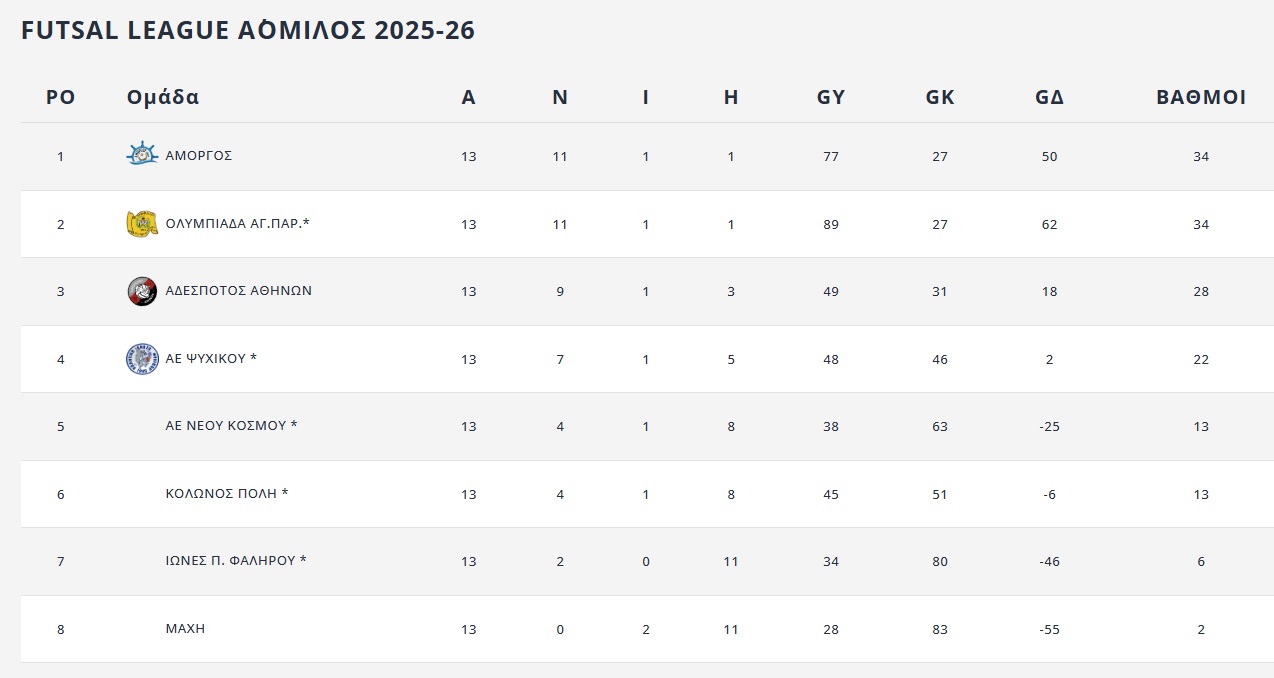Click the Ομάδα column header
This screenshot has width=1274, height=678.
click(163, 97)
